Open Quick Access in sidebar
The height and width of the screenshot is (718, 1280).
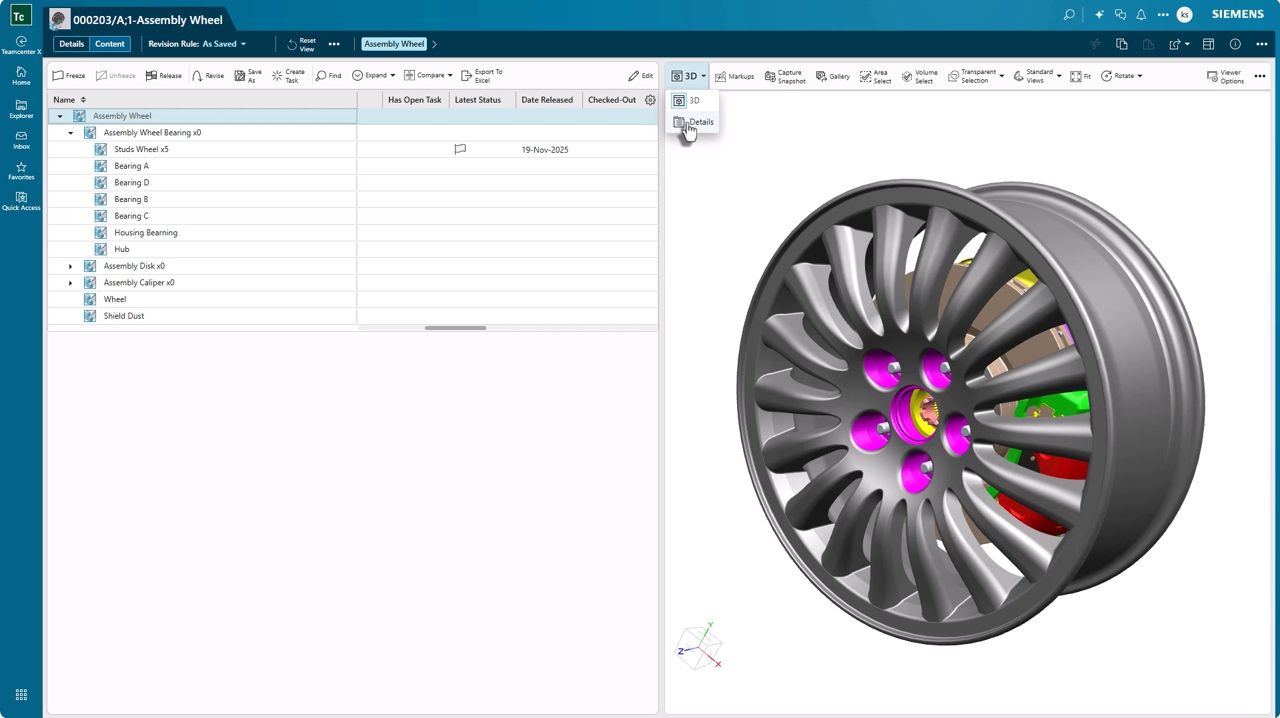click(x=21, y=202)
